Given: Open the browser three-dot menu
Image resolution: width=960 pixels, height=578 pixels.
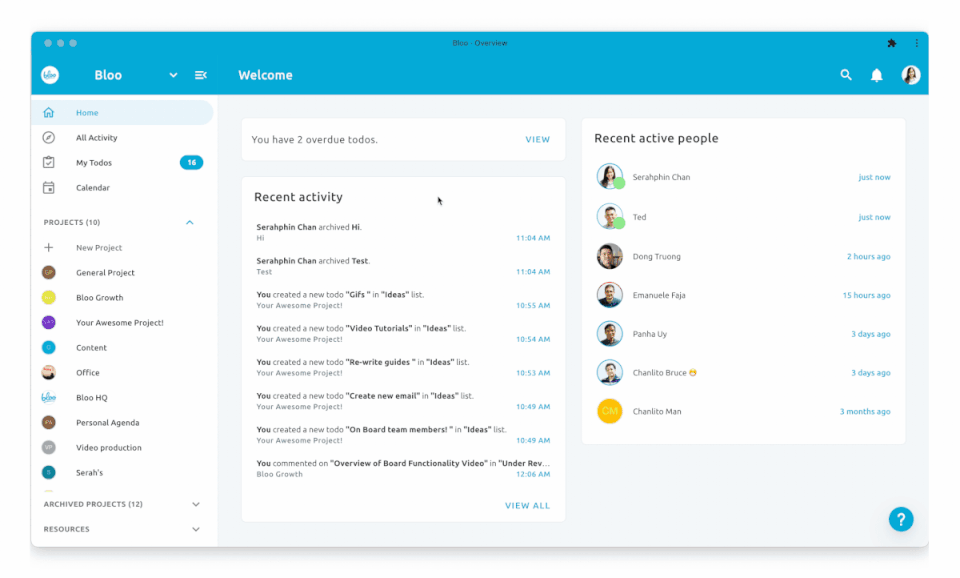Looking at the screenshot, I should pyautogui.click(x=916, y=43).
